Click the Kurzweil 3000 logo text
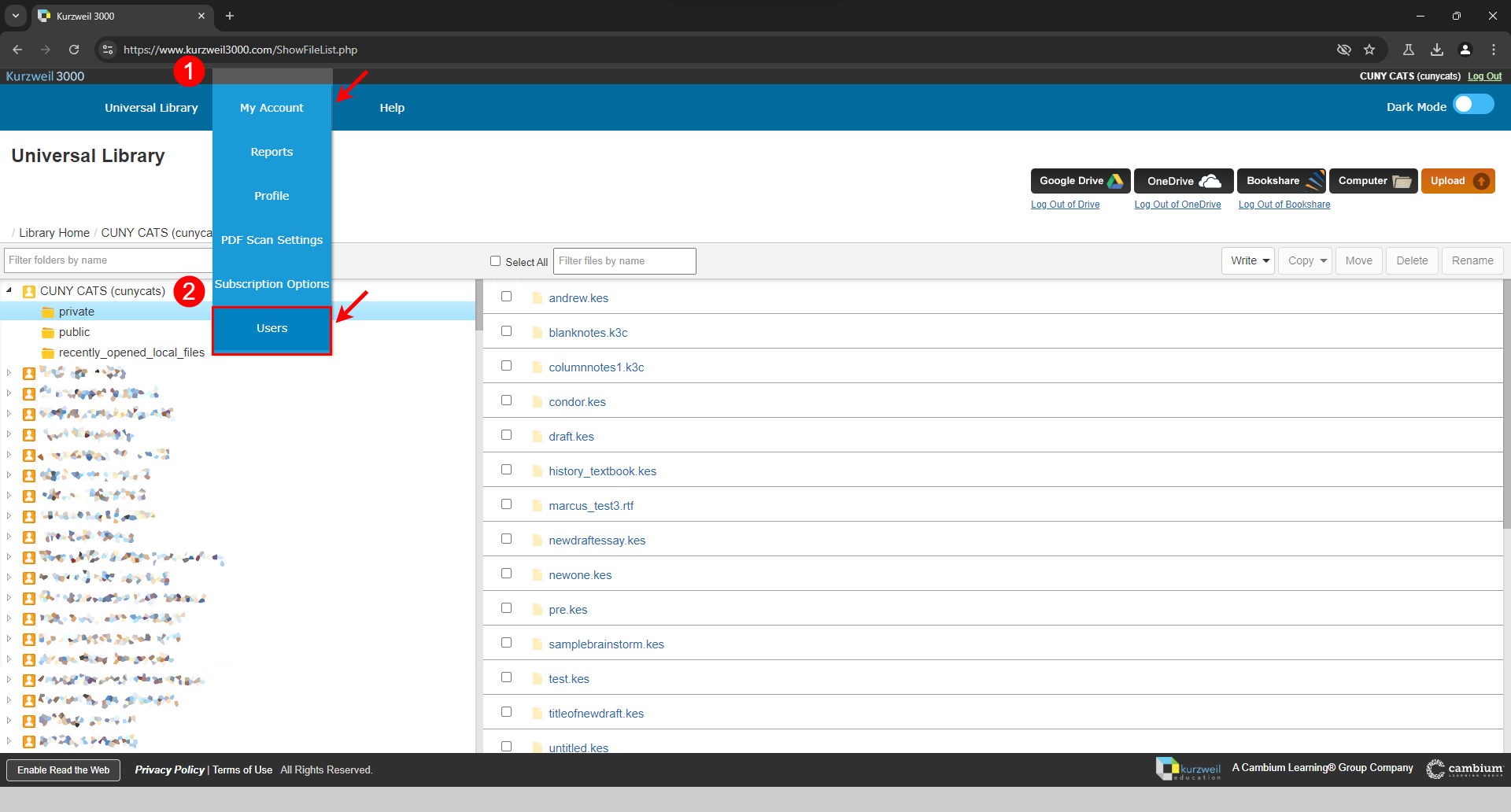Image resolution: width=1511 pixels, height=812 pixels. coord(45,76)
